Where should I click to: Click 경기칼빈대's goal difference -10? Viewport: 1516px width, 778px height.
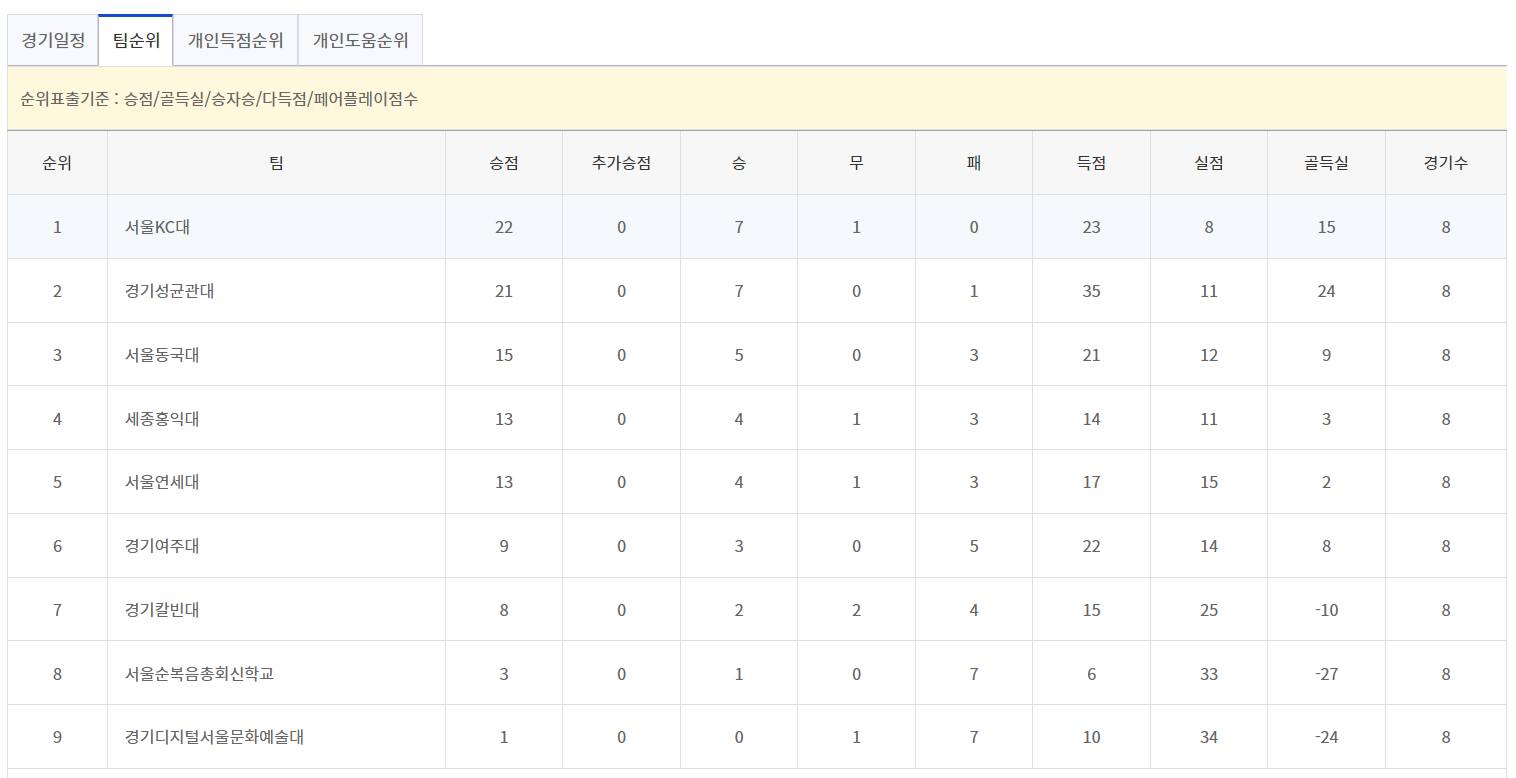(1326, 610)
